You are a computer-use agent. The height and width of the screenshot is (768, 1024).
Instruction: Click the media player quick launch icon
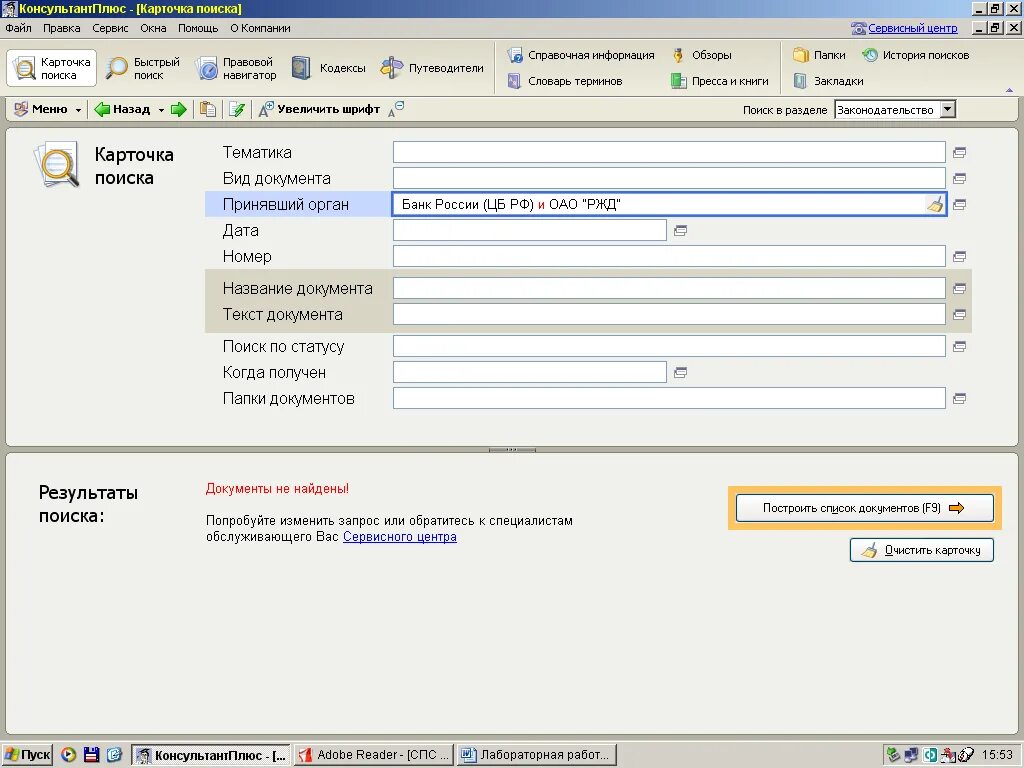point(68,755)
